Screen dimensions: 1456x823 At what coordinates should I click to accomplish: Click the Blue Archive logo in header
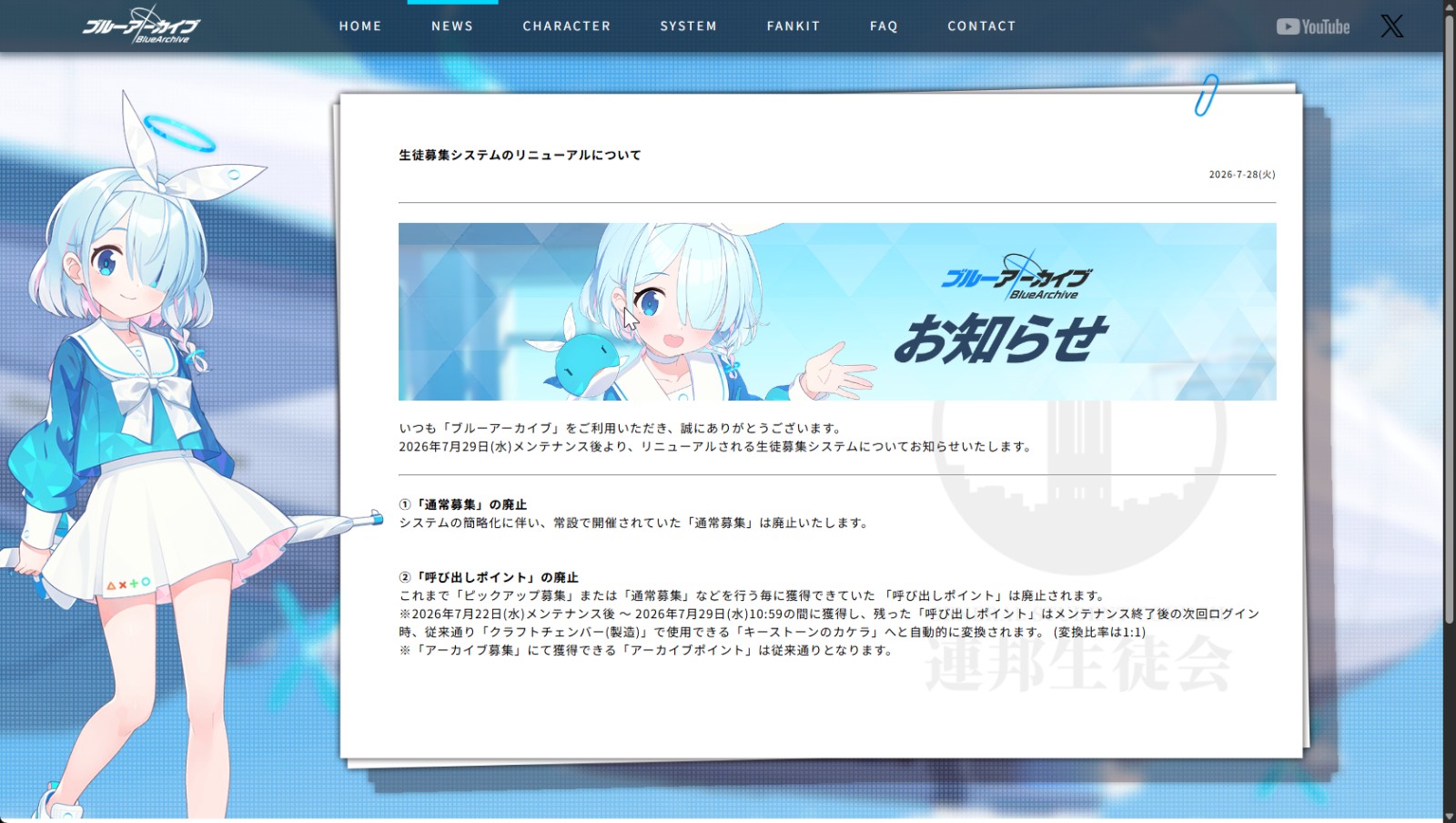140,25
